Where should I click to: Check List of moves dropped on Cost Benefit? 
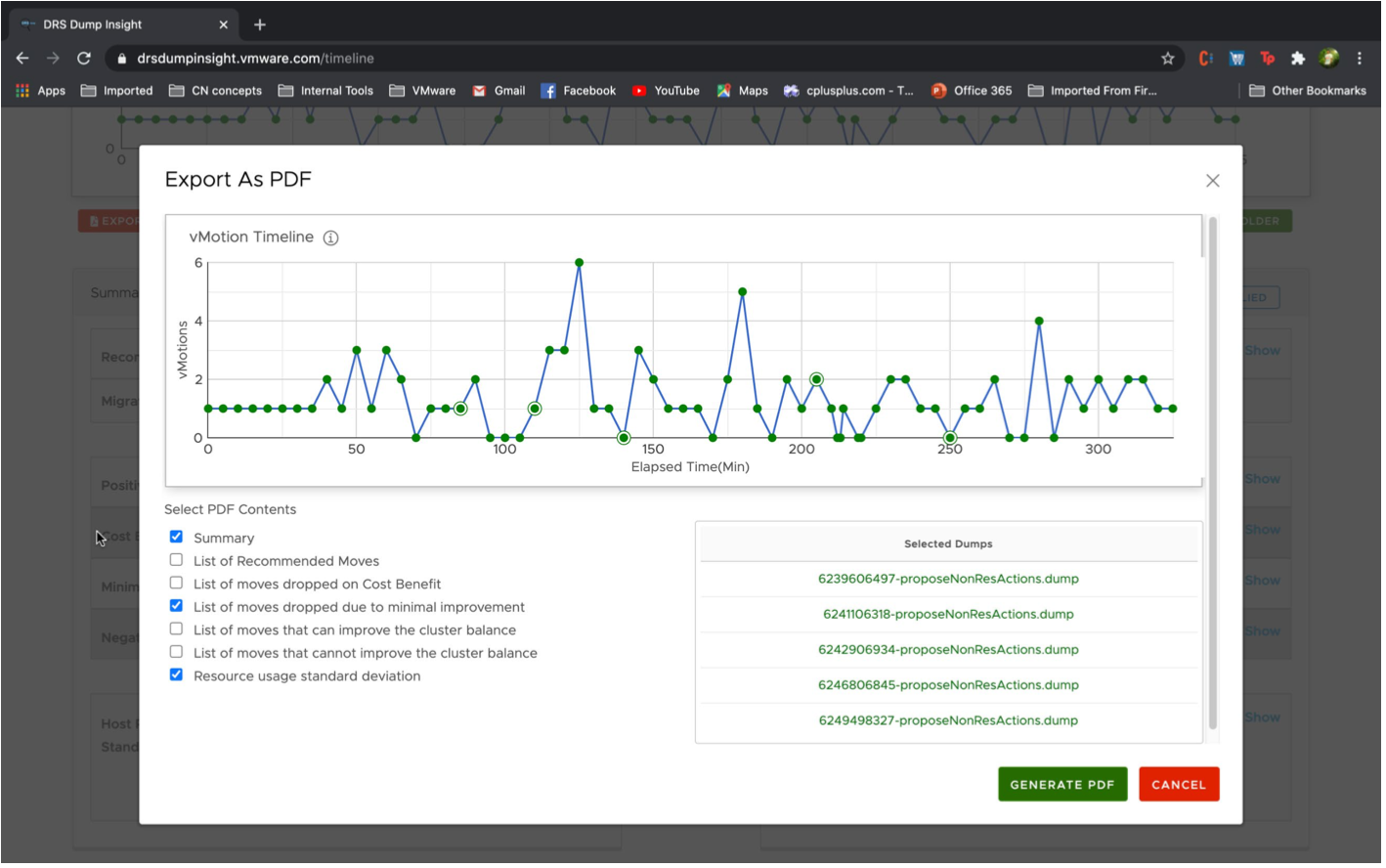[x=177, y=585]
